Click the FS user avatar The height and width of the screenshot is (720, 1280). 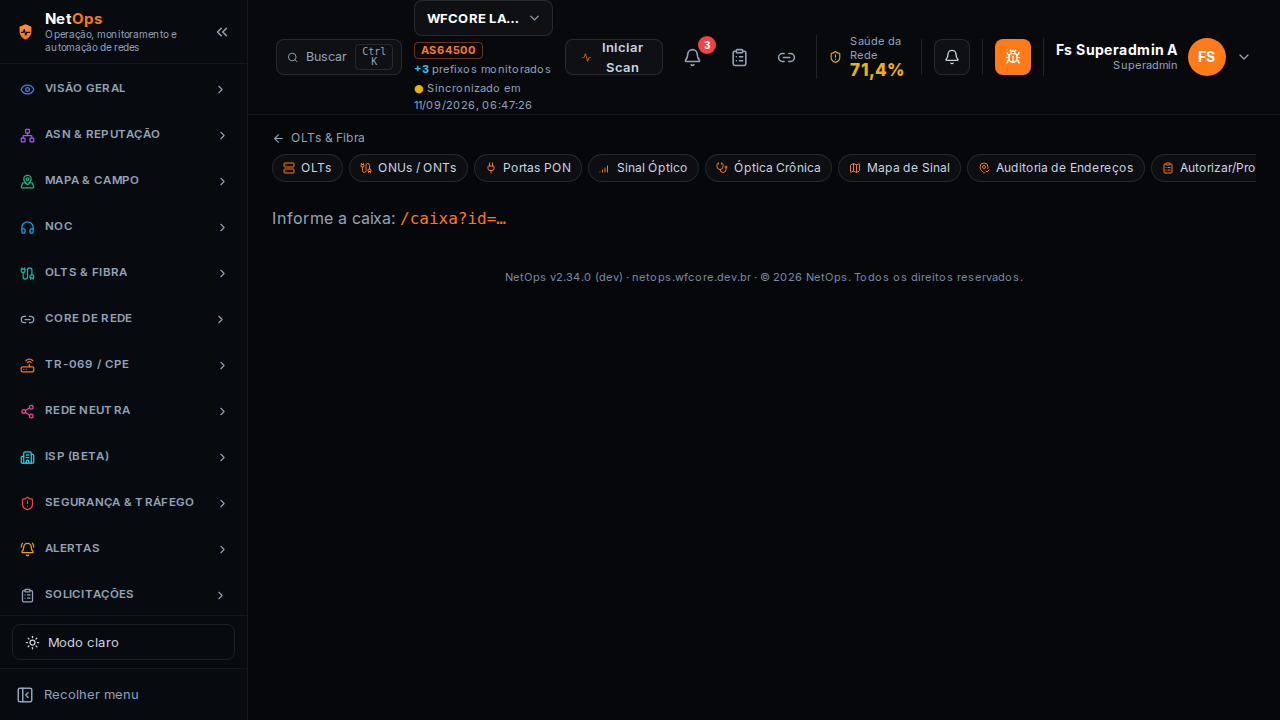(1207, 57)
